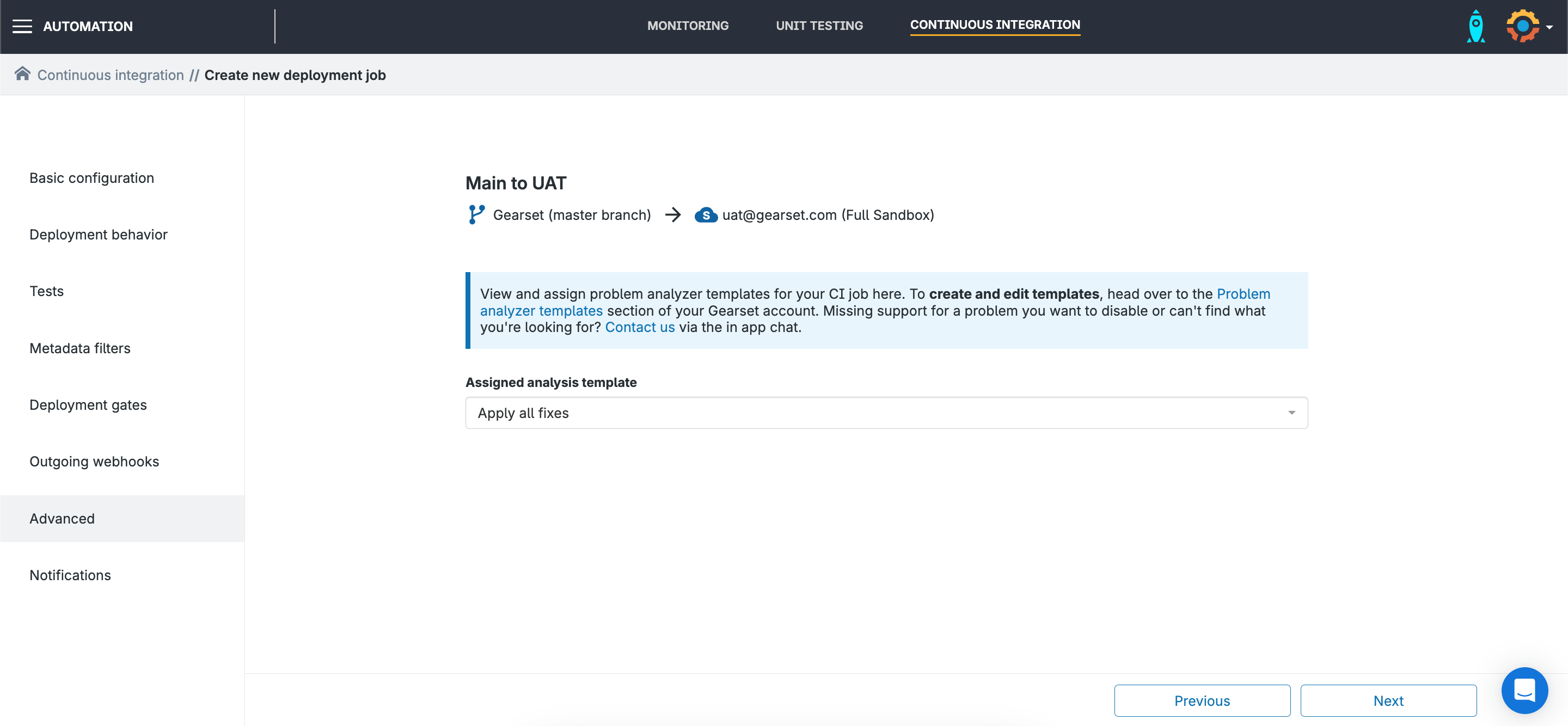
Task: Go to the Next step
Action: (1388, 700)
